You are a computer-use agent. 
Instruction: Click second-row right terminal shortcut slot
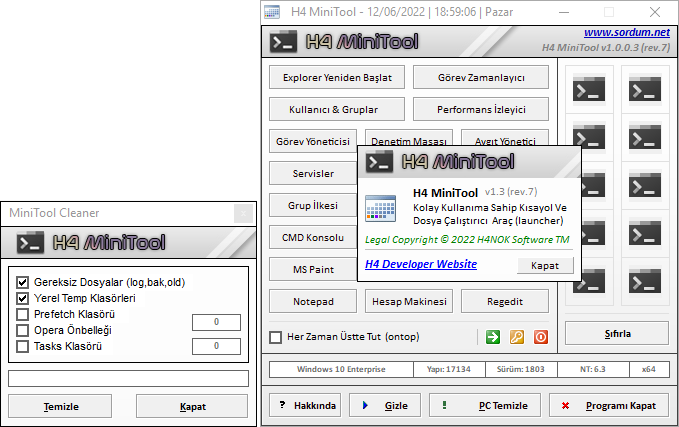(x=645, y=137)
